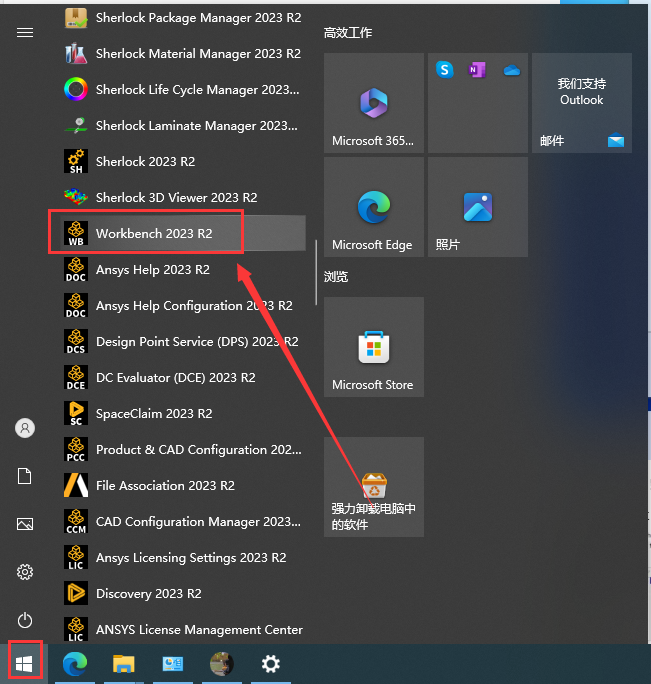Select "Design Point Service (DPS)" label
Image resolution: width=651 pixels, height=684 pixels.
tap(172, 342)
